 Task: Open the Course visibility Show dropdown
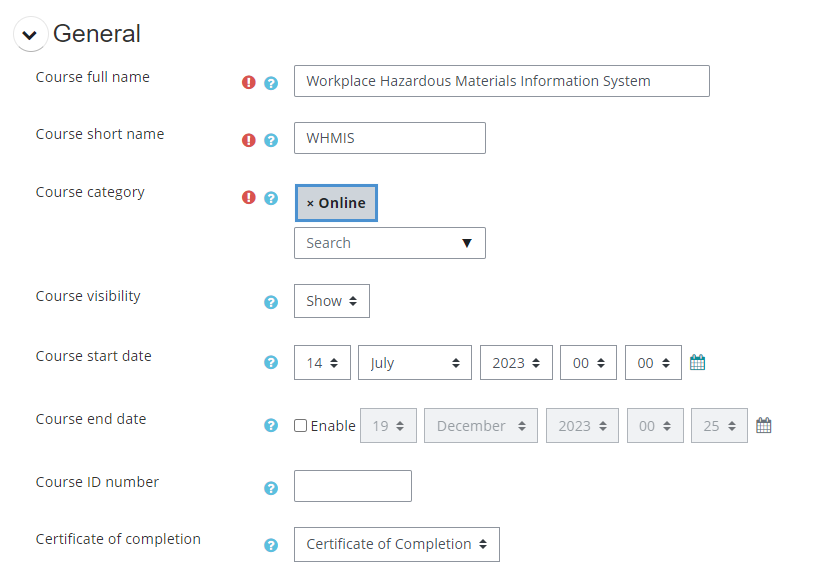(x=331, y=301)
